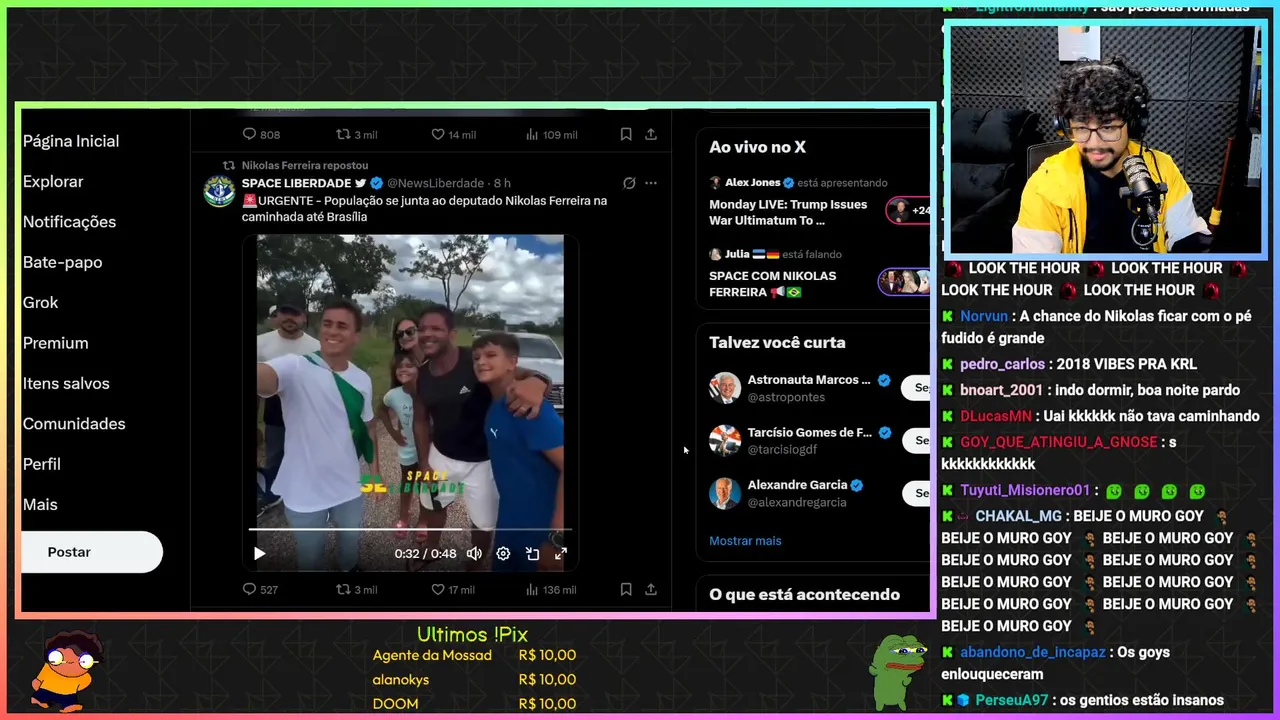1280x720 pixels.
Task: Open the @alexandregarcia profile handle
Action: (x=797, y=502)
